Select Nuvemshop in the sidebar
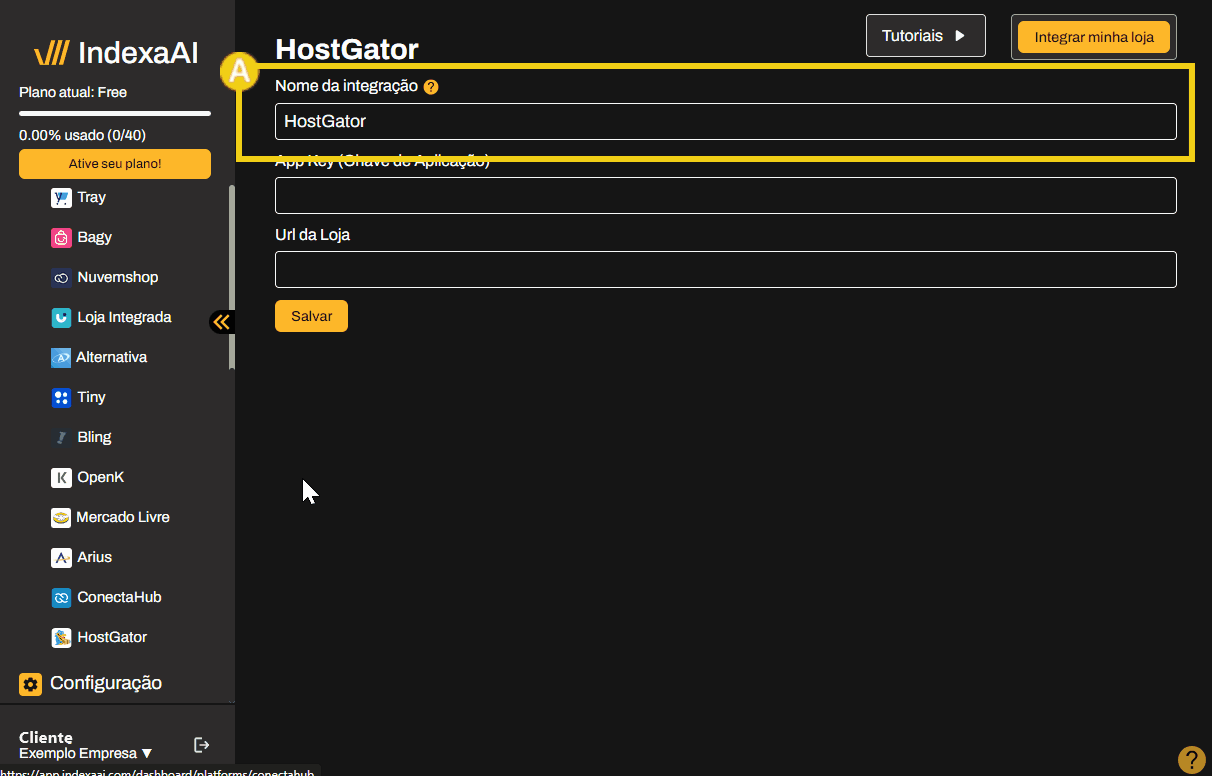This screenshot has width=1212, height=776. coord(117,278)
